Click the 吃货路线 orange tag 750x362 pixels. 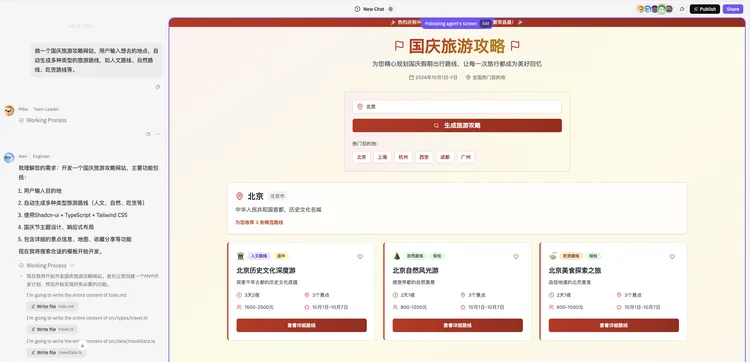(x=571, y=256)
